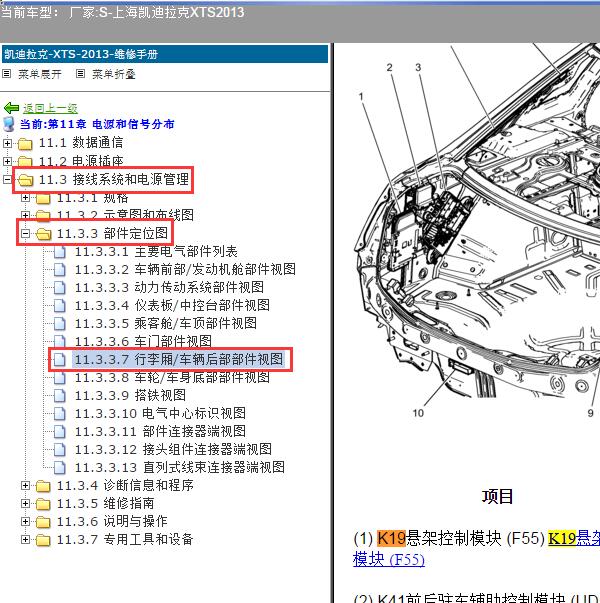The height and width of the screenshot is (603, 600).
Task: Expand the 11.2 电源插座 node
Action: (x=7, y=161)
